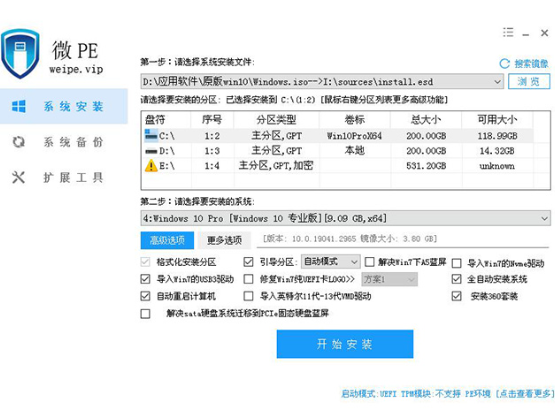This screenshot has width=555, height=414.
Task: Click the tools icon next to 扩展工具
Action: click(x=18, y=177)
